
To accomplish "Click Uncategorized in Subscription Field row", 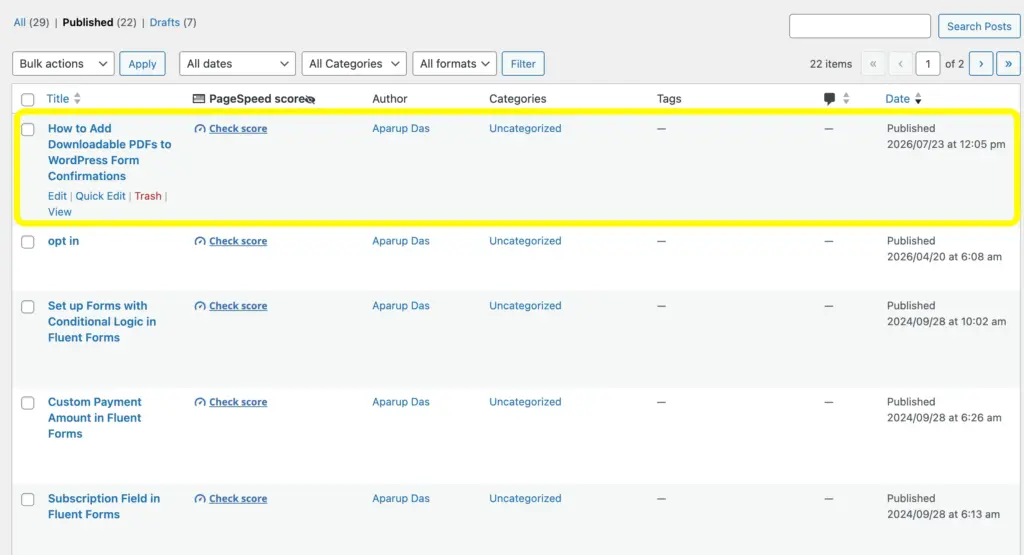I will coord(525,499).
